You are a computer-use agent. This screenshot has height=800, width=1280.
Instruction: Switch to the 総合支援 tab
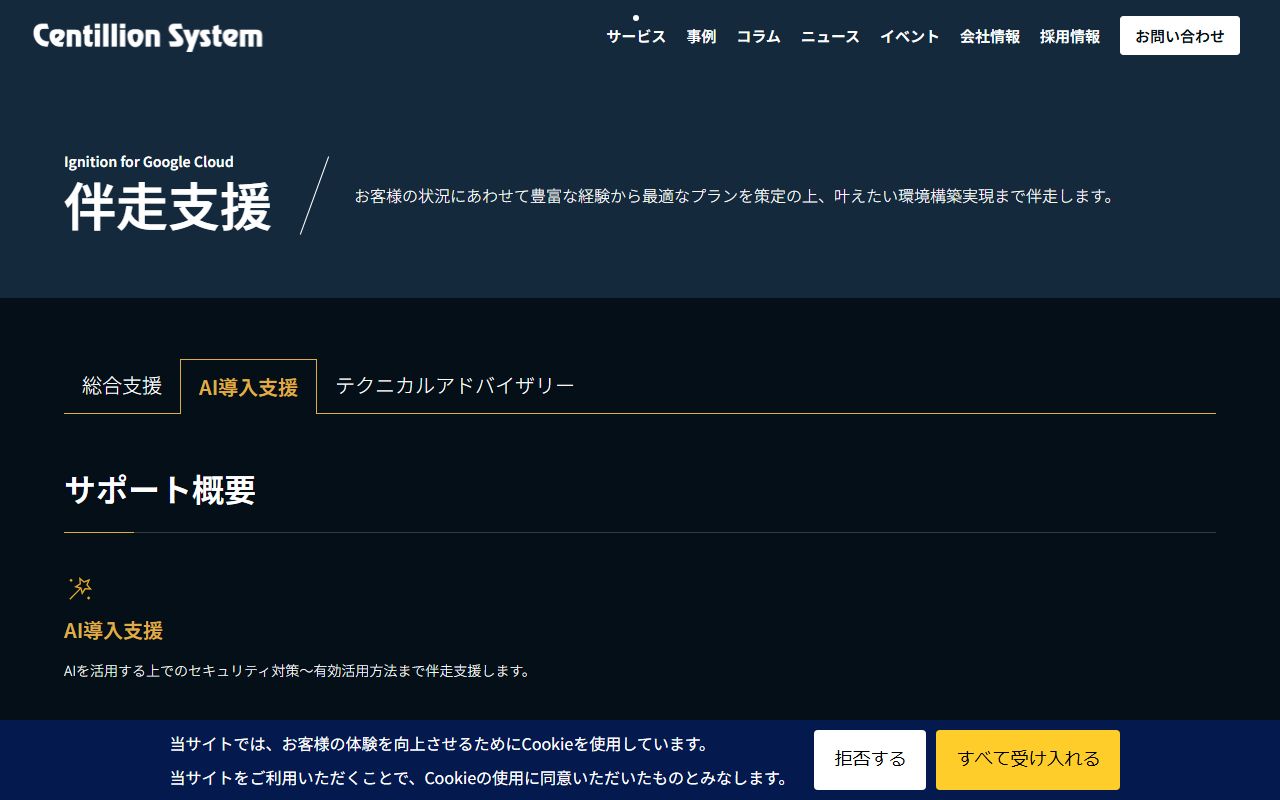122,386
